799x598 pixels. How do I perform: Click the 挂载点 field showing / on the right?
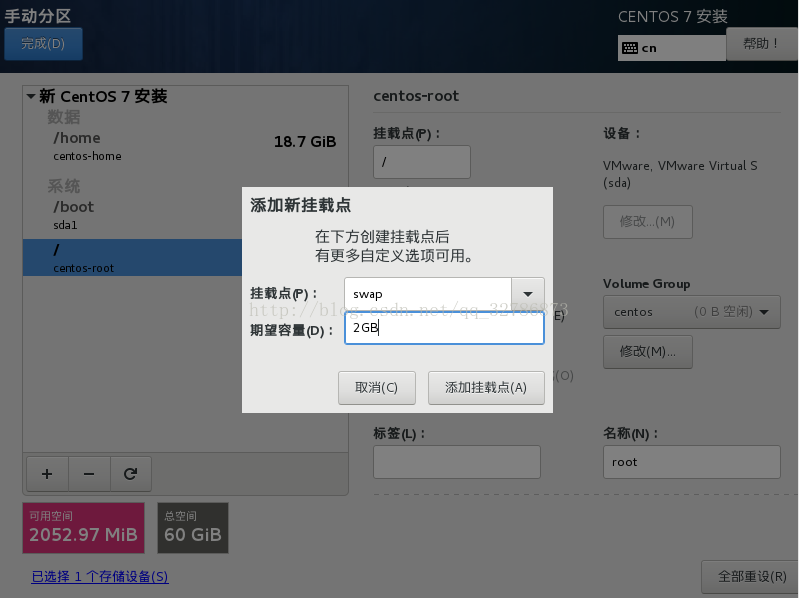(422, 162)
